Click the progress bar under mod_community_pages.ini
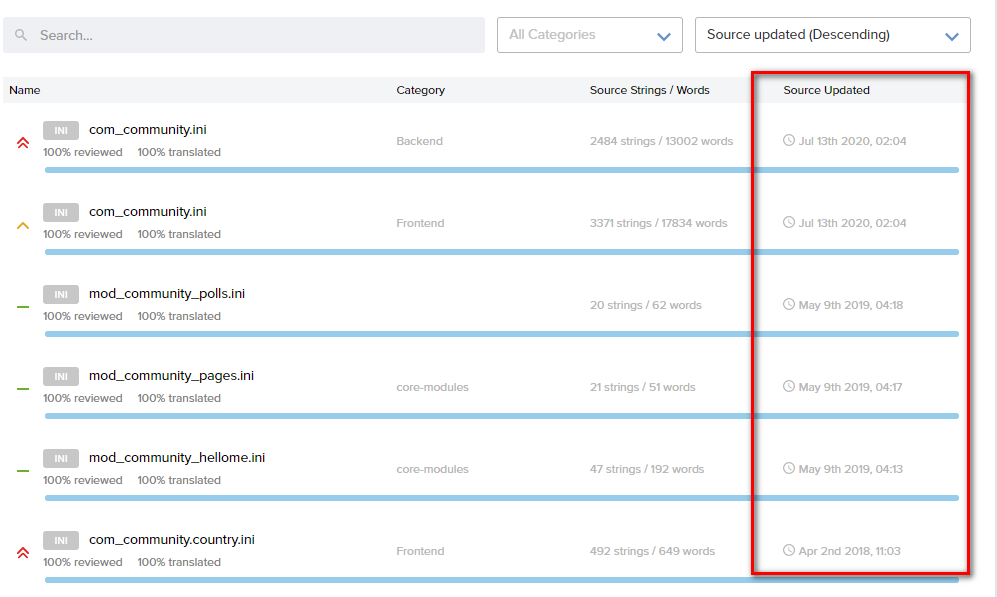 point(500,416)
